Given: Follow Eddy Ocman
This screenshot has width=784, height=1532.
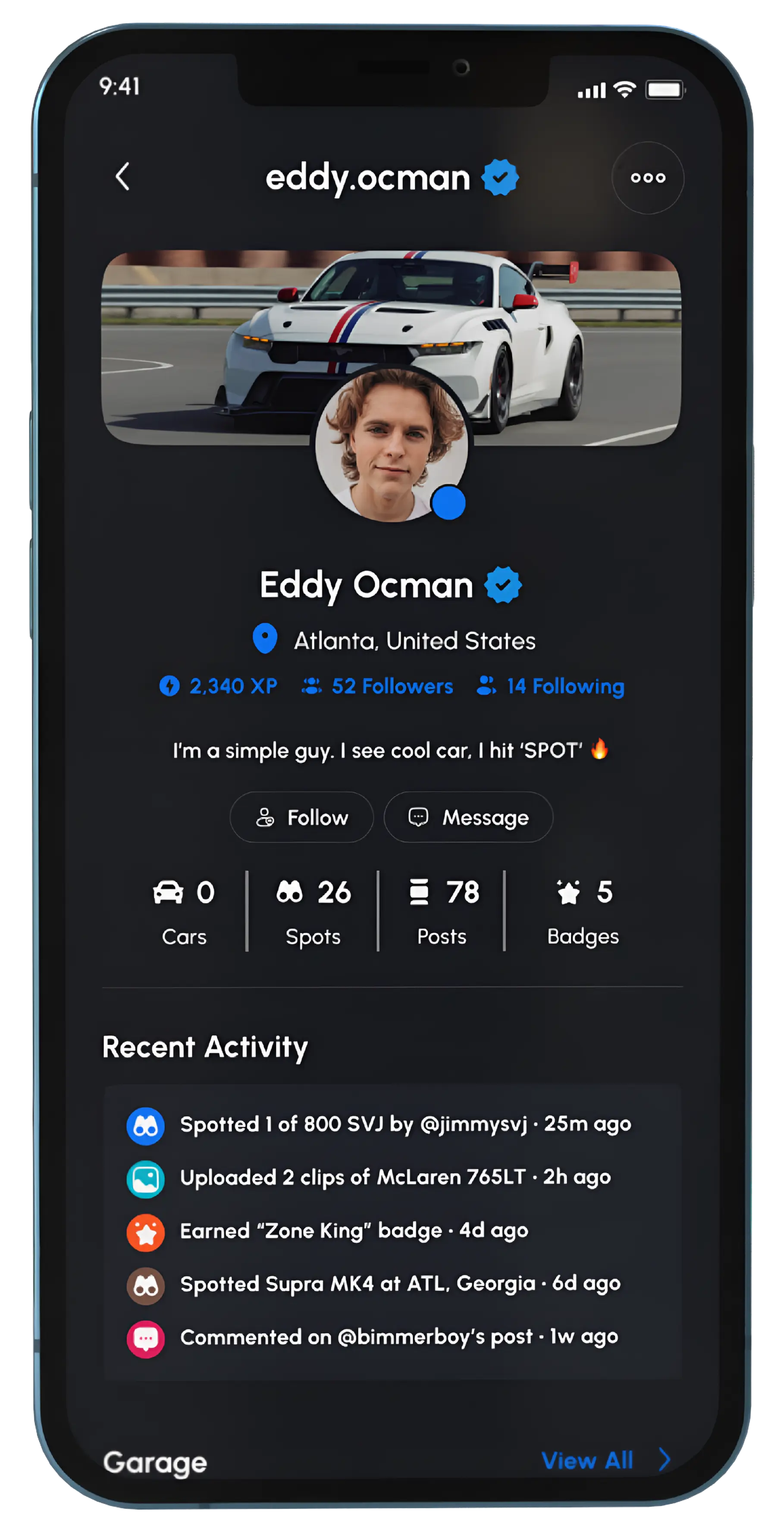Looking at the screenshot, I should (301, 817).
